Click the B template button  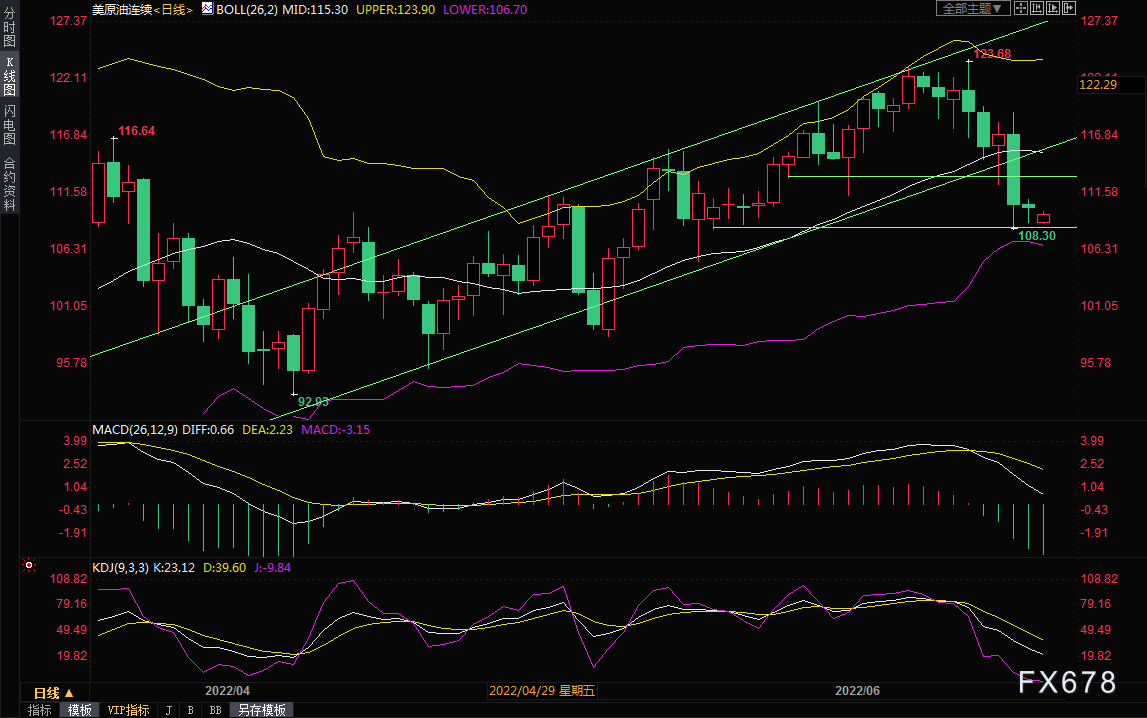190,710
